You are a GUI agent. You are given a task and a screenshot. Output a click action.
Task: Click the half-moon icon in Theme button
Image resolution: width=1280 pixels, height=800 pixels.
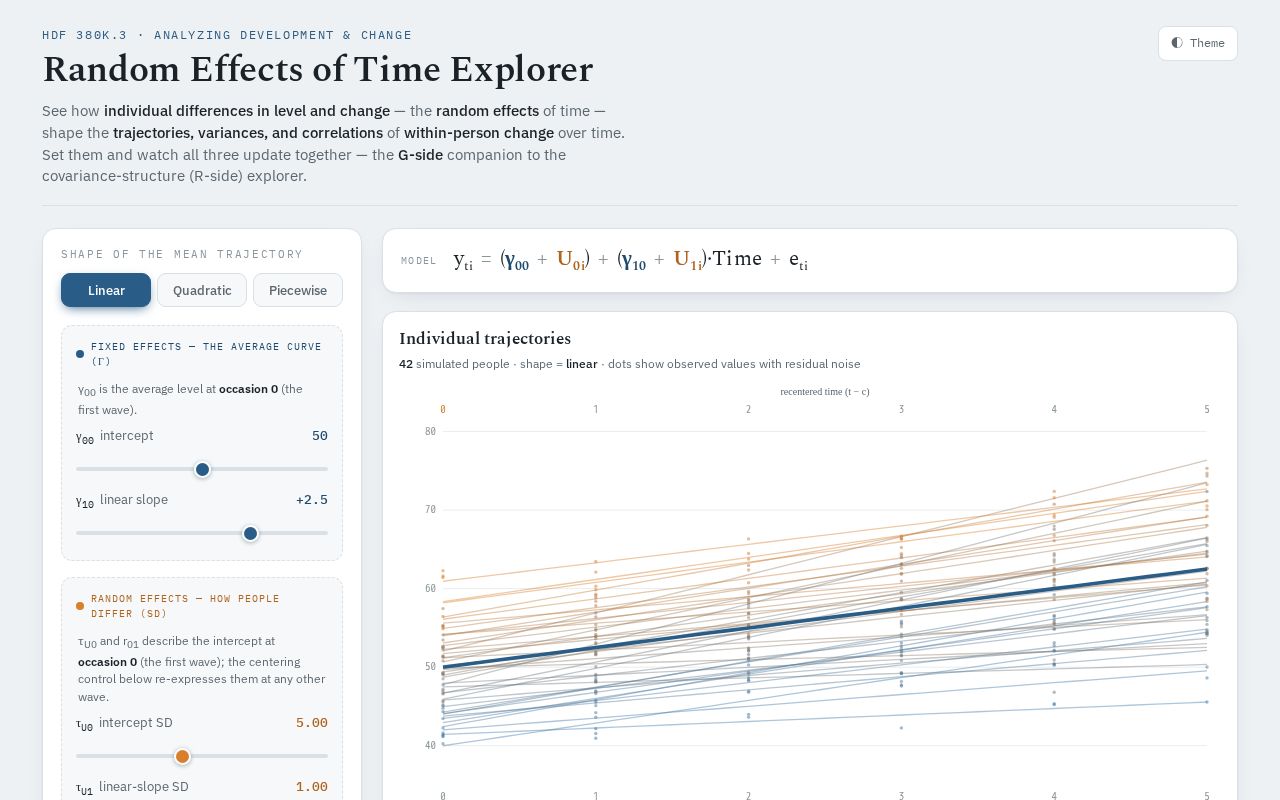pos(1177,43)
